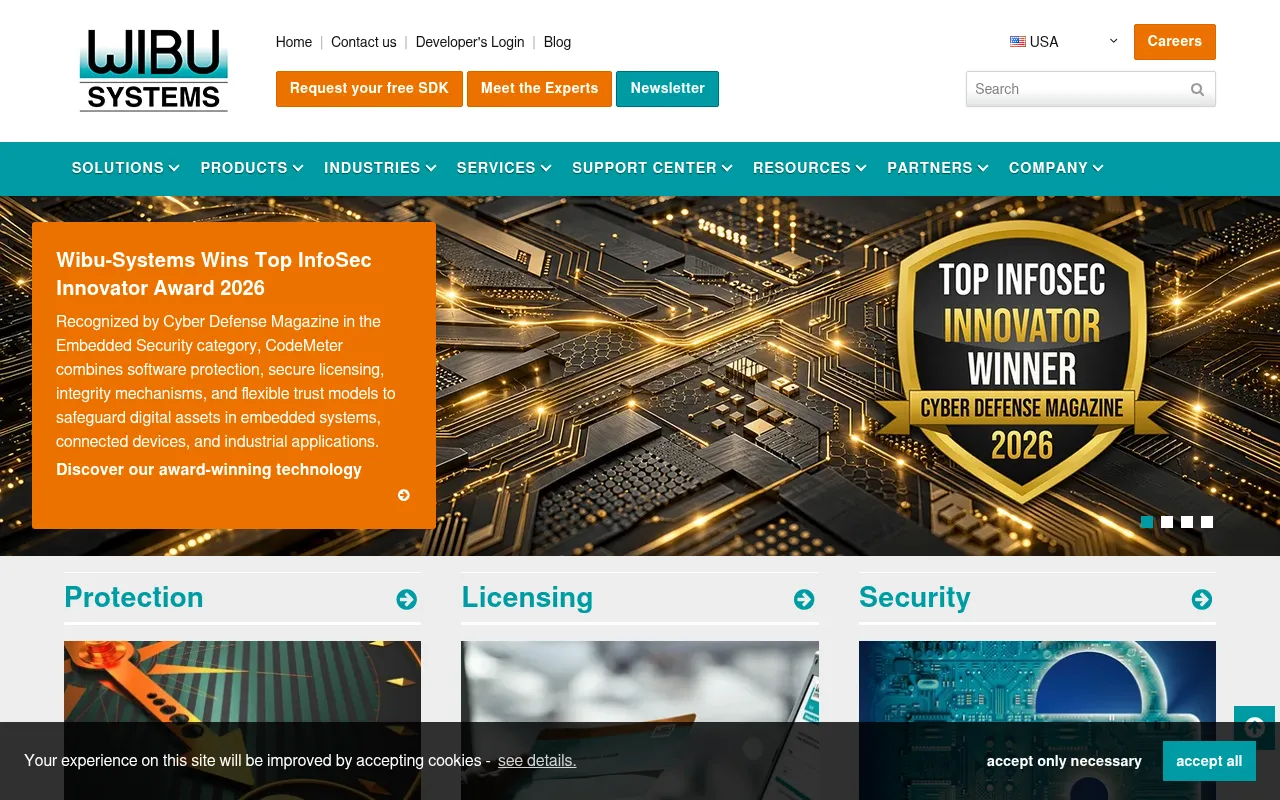Click the Protection heading

pos(134,597)
